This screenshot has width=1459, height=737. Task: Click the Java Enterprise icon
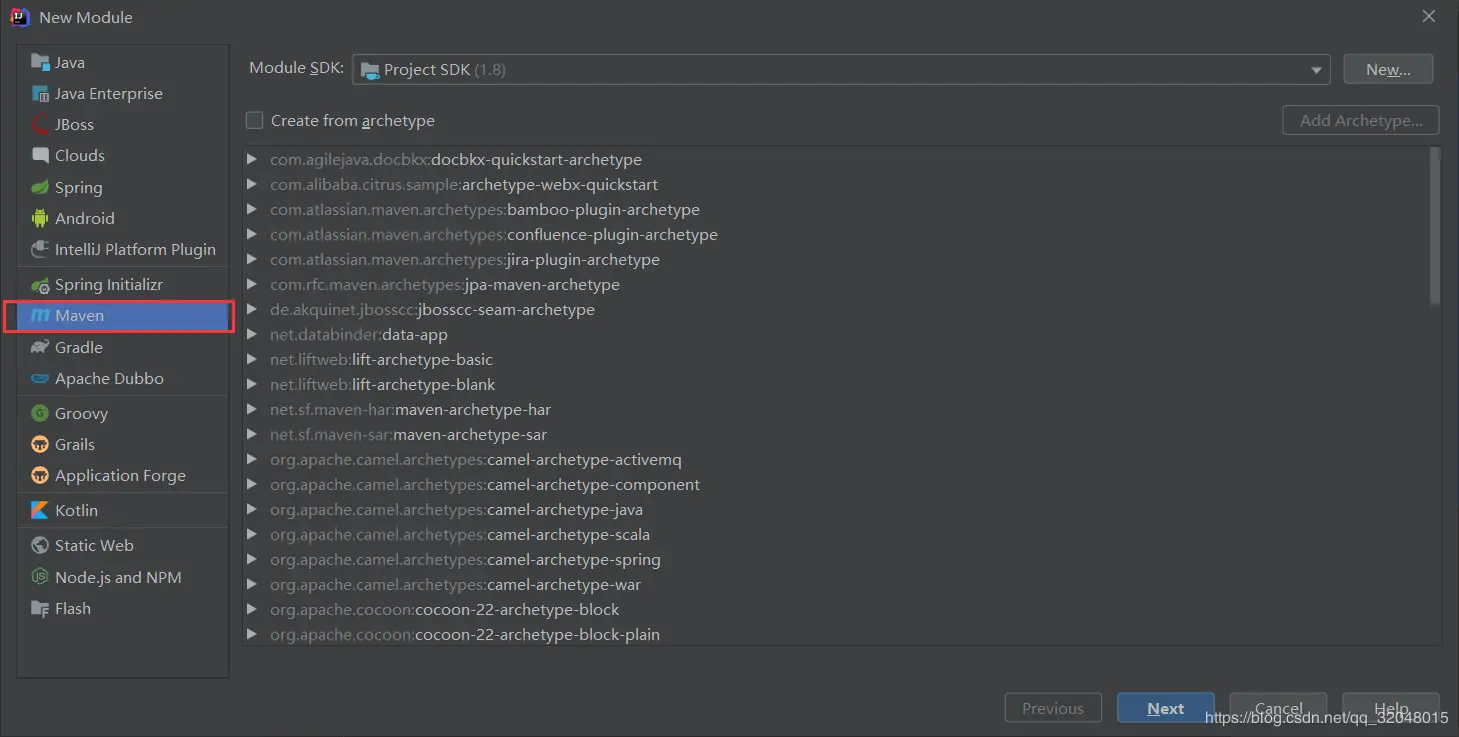coord(40,93)
